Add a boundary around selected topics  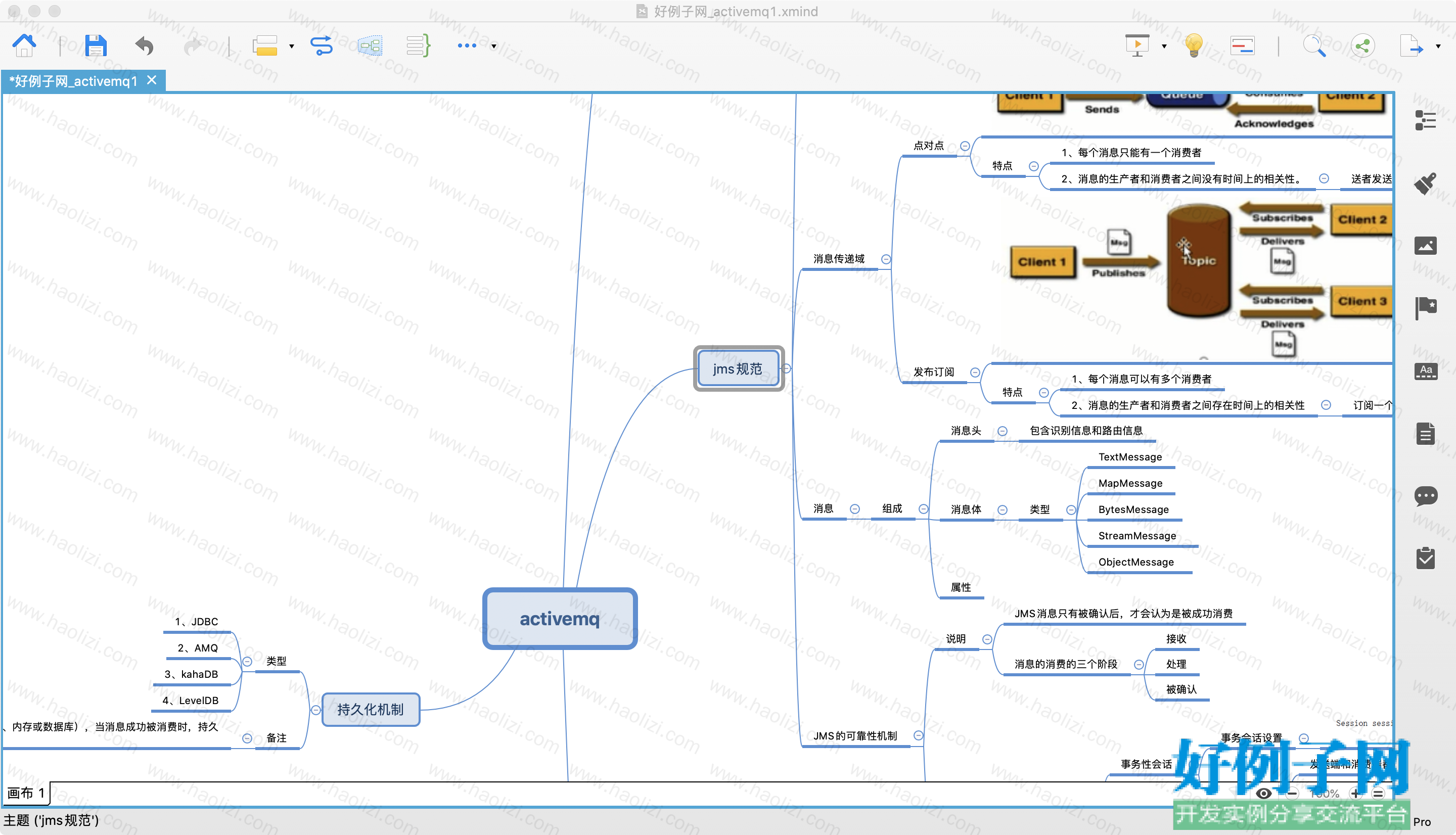[370, 45]
